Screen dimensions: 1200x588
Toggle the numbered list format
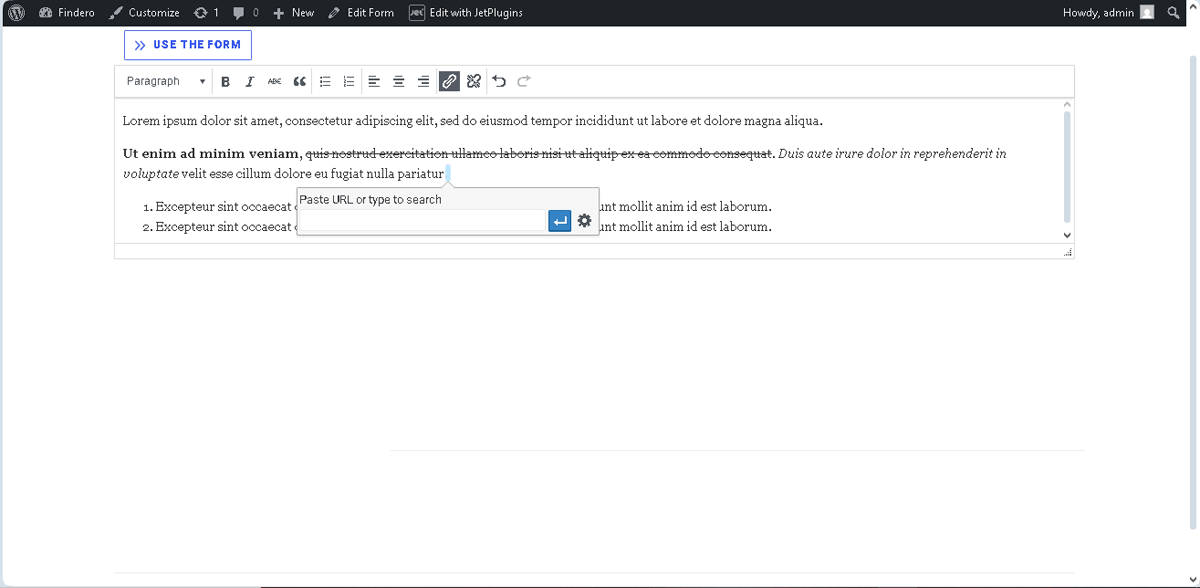pos(348,81)
